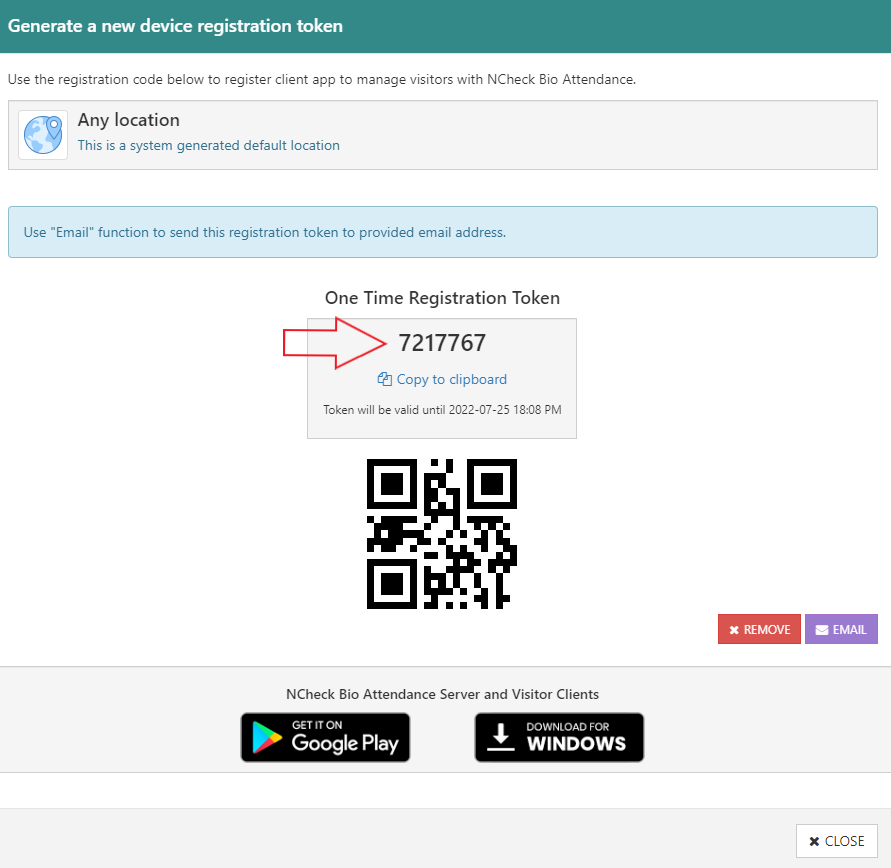
Task: Close the token dialog
Action: tap(836, 841)
